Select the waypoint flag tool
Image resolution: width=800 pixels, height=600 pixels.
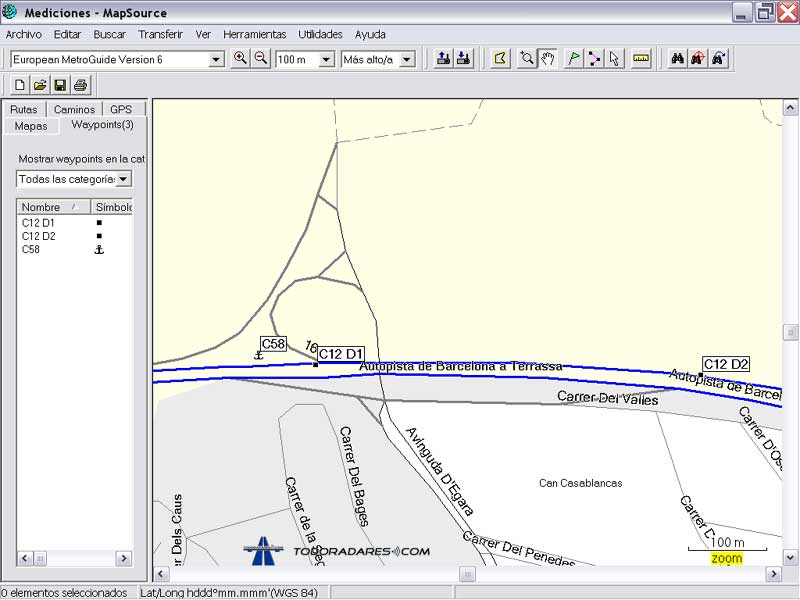coord(574,59)
